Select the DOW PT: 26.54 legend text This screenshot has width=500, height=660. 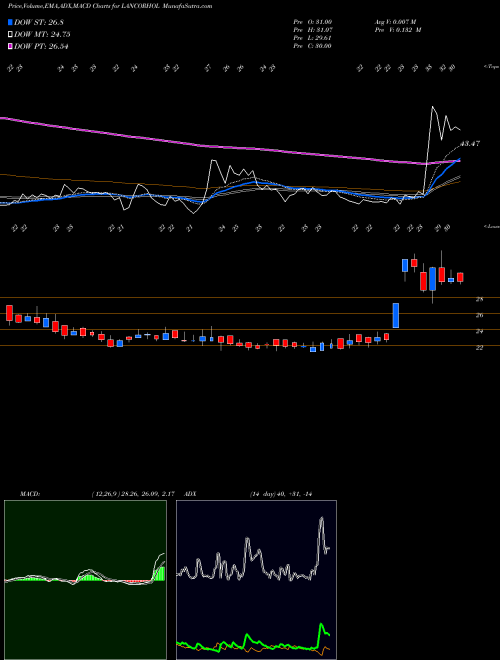pyautogui.click(x=41, y=46)
